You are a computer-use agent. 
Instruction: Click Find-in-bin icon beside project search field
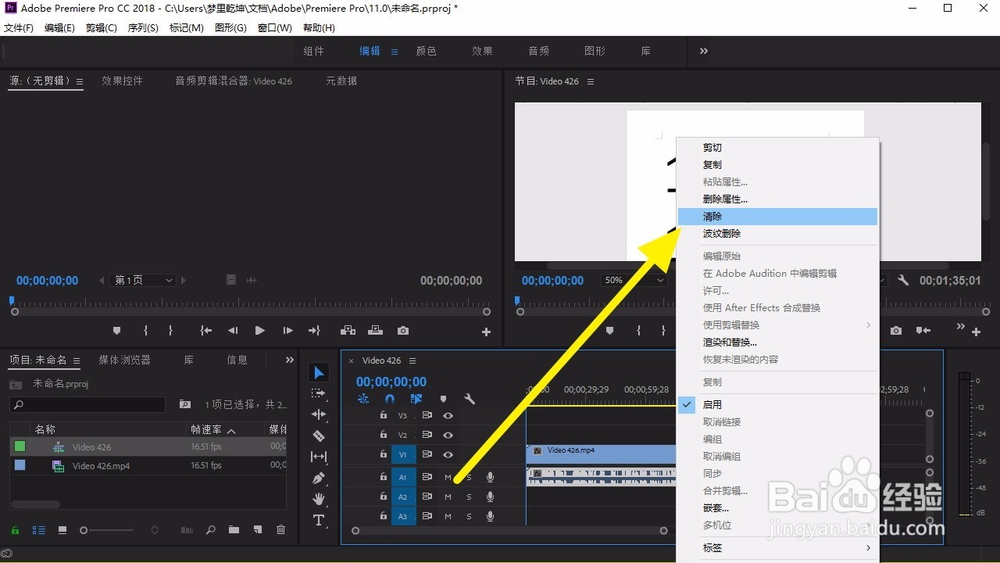point(185,404)
